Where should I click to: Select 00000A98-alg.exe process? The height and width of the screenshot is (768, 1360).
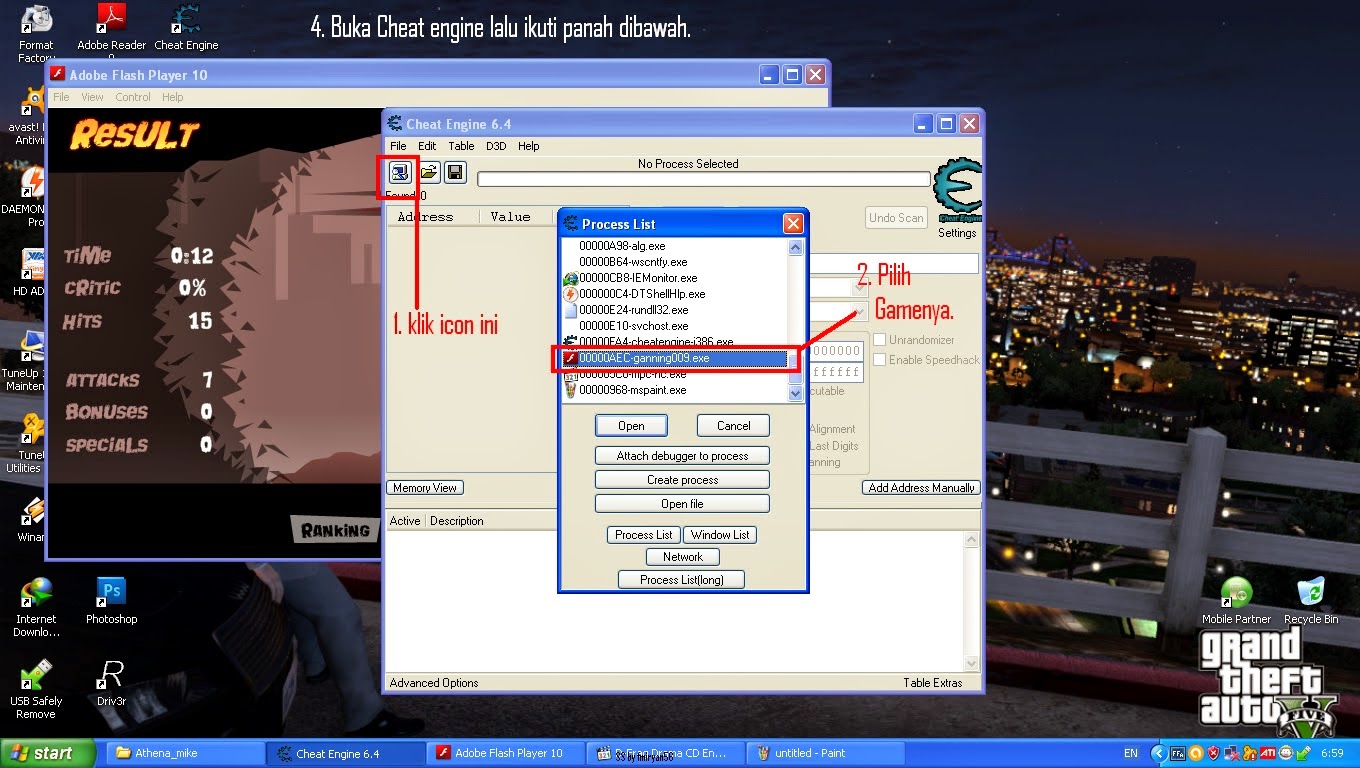coord(675,246)
